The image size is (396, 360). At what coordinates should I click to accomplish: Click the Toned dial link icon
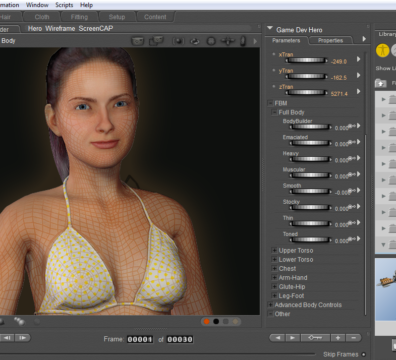(352, 239)
